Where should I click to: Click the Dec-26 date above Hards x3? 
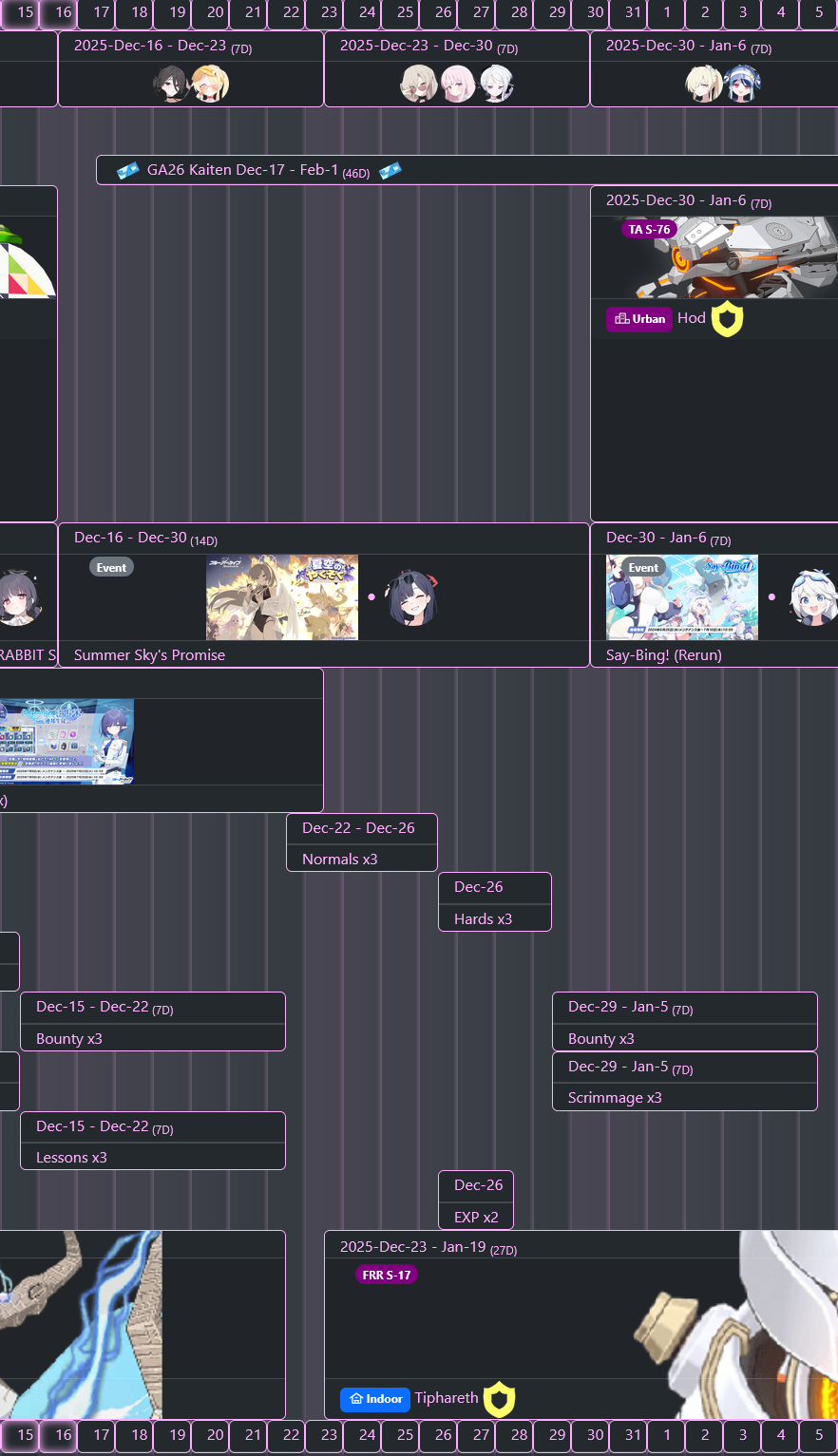coord(479,887)
